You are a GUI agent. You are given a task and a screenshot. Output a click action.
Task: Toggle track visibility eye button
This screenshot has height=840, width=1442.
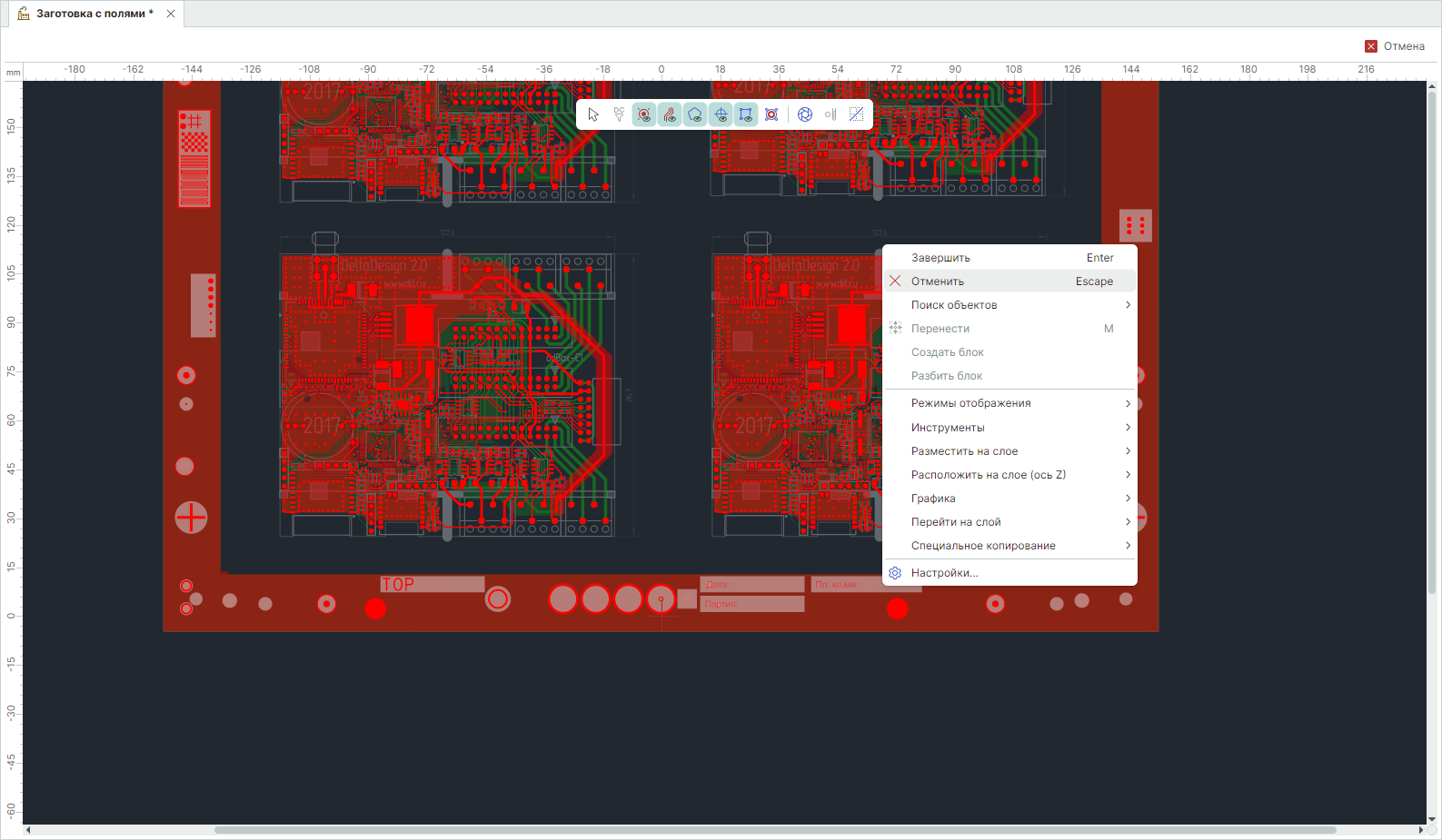670,114
